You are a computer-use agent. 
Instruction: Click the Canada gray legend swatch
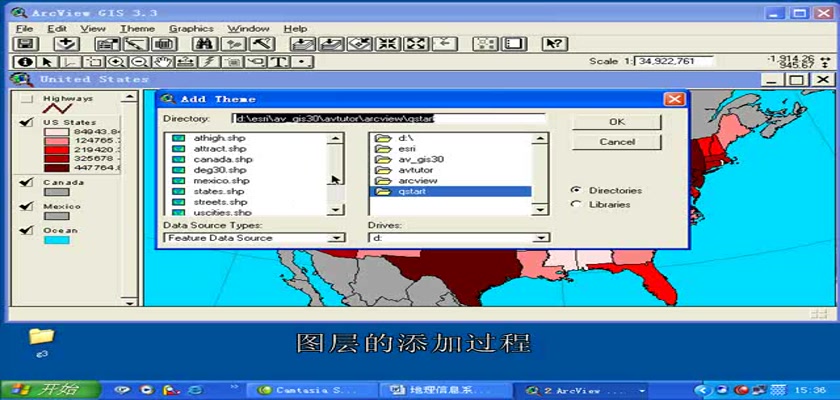(x=56, y=192)
